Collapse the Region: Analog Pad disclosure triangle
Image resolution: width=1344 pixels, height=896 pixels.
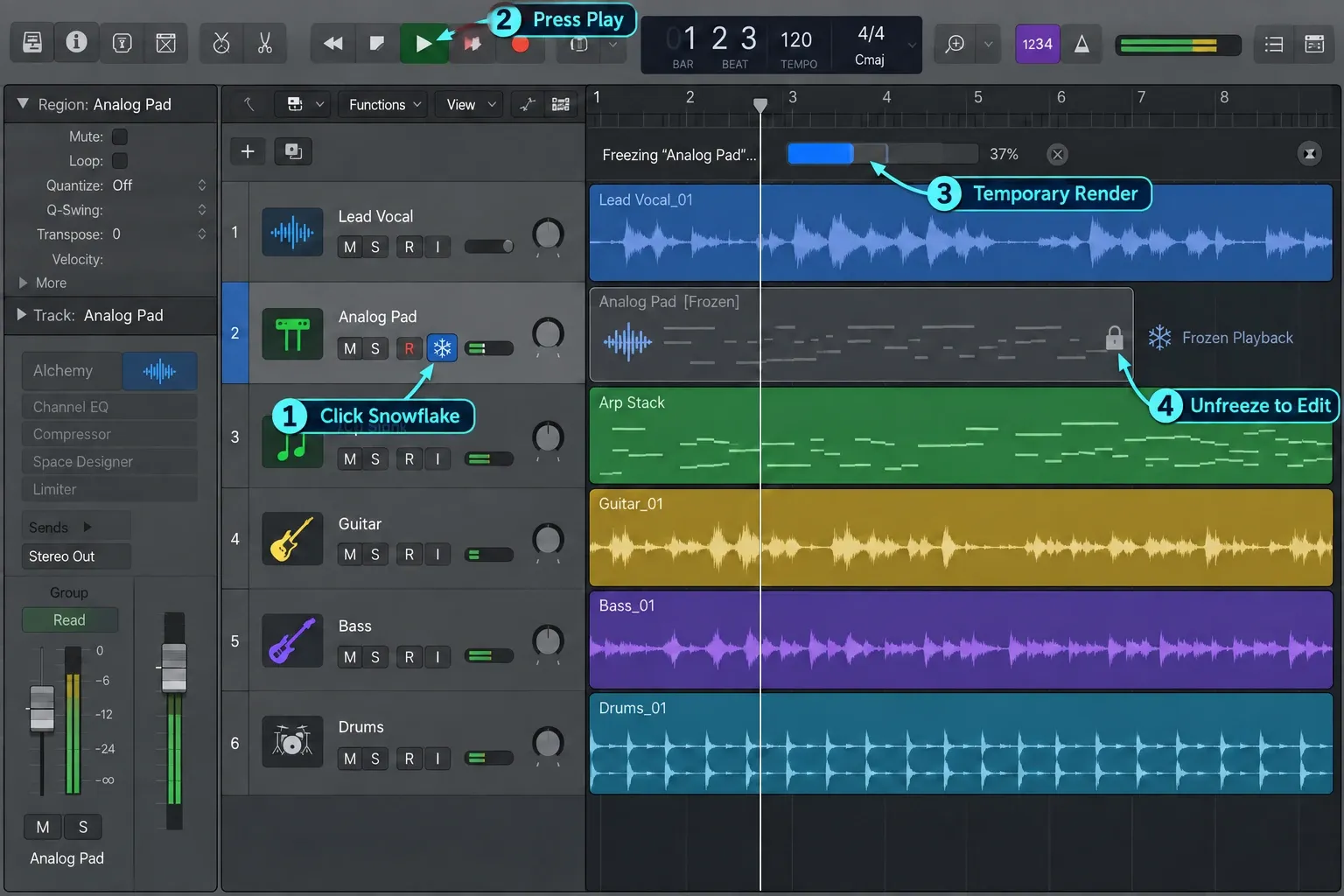[x=23, y=103]
